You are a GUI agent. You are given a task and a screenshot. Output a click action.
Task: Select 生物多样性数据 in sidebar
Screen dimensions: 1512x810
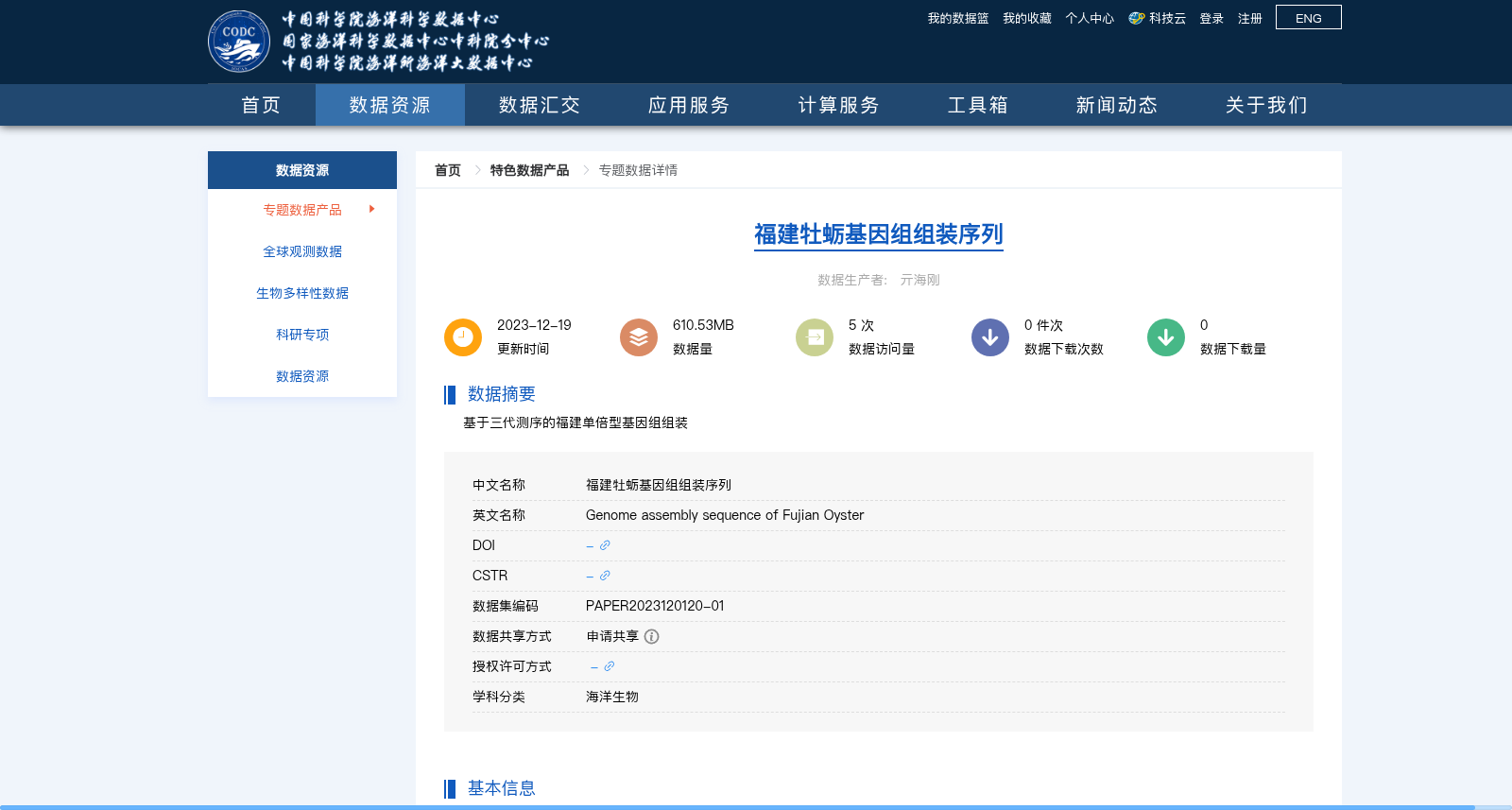coord(302,293)
